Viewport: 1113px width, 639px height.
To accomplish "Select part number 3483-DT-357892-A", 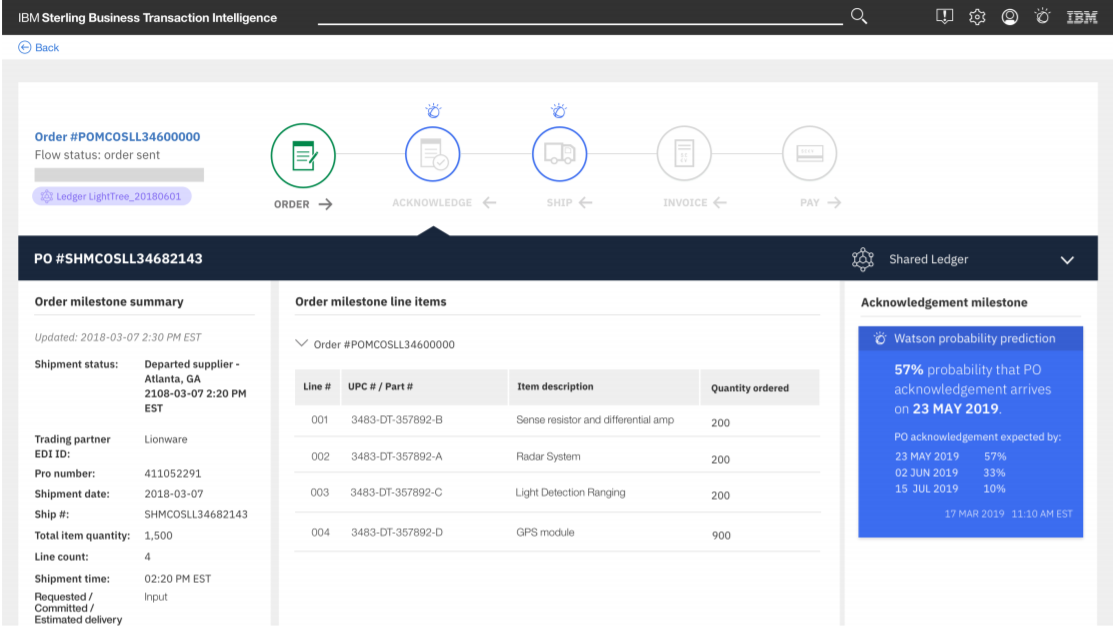I will [x=397, y=457].
